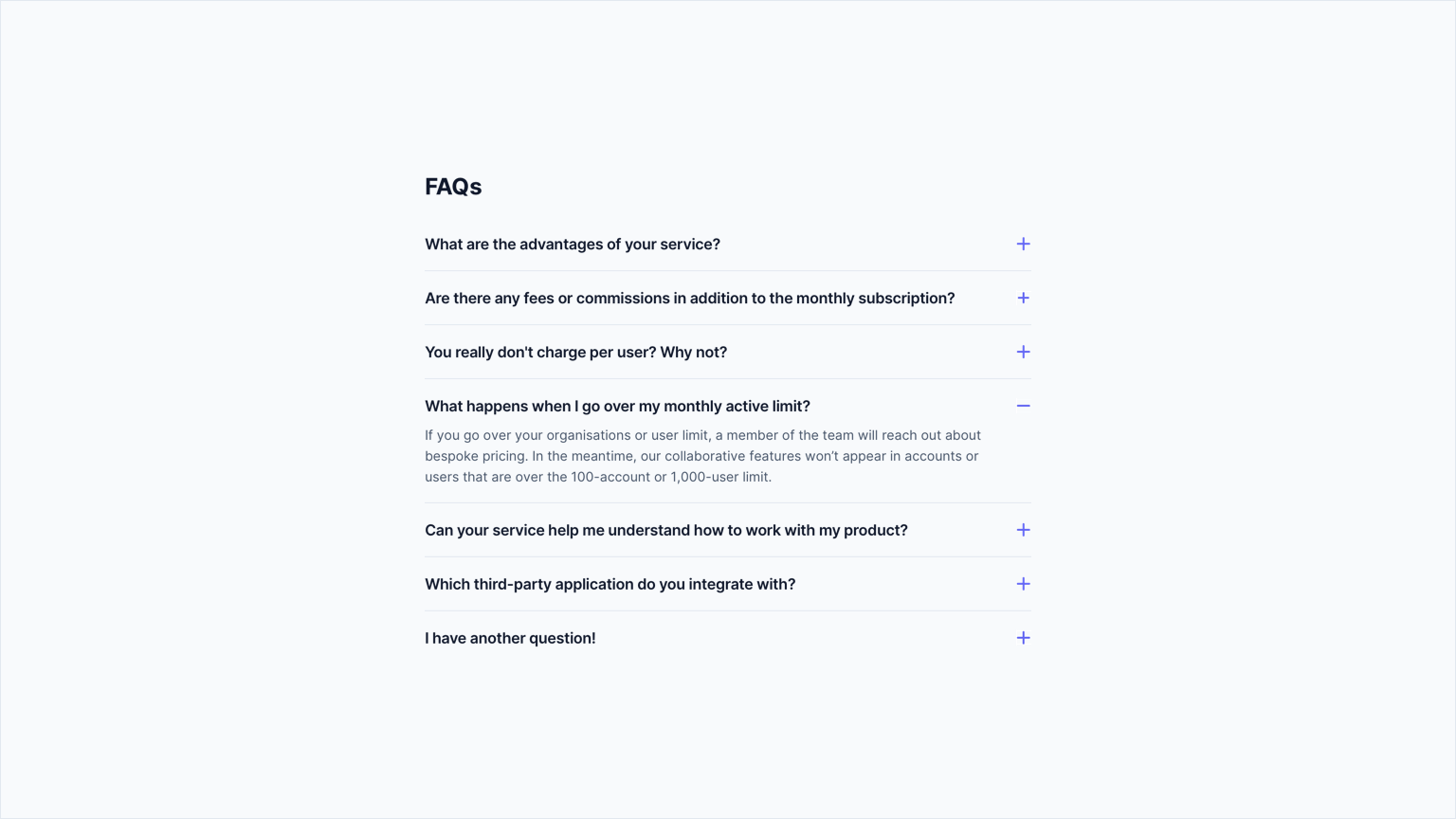
Task: Click plus icon beside understand my product question
Action: 1023,531
